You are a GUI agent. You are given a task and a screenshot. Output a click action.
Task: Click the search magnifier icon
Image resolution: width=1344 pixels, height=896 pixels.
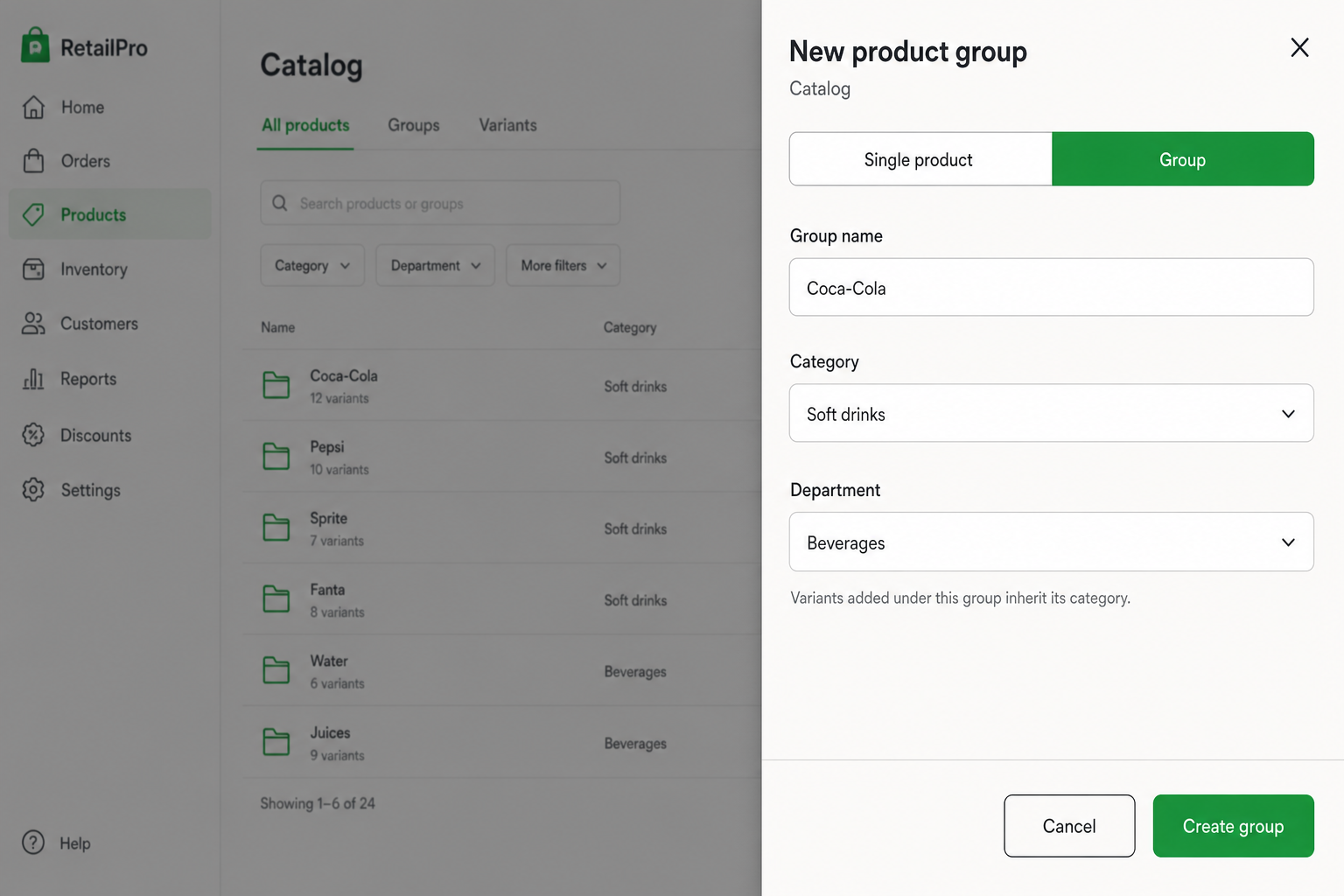pos(280,203)
